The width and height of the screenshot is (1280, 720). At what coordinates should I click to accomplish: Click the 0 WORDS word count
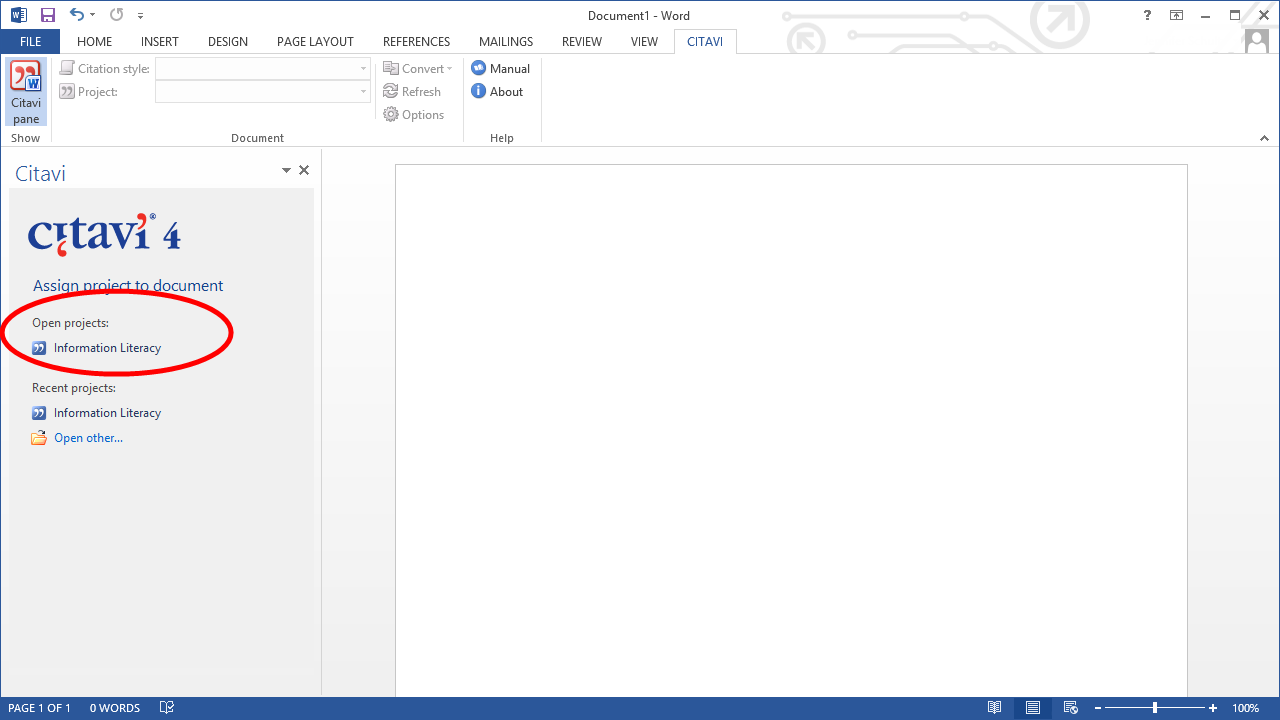click(x=115, y=708)
